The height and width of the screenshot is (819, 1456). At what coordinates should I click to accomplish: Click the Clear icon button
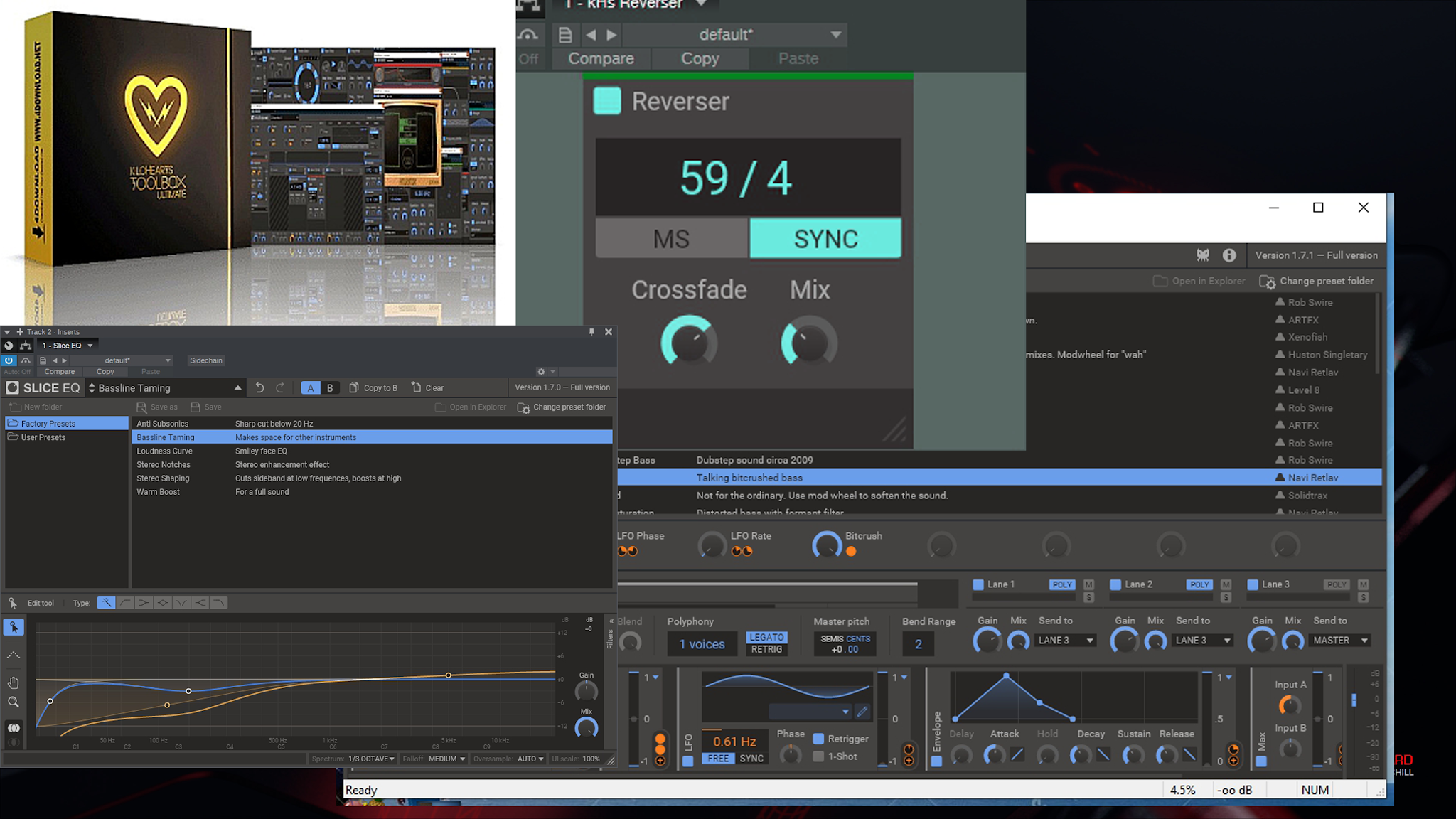coord(417,387)
